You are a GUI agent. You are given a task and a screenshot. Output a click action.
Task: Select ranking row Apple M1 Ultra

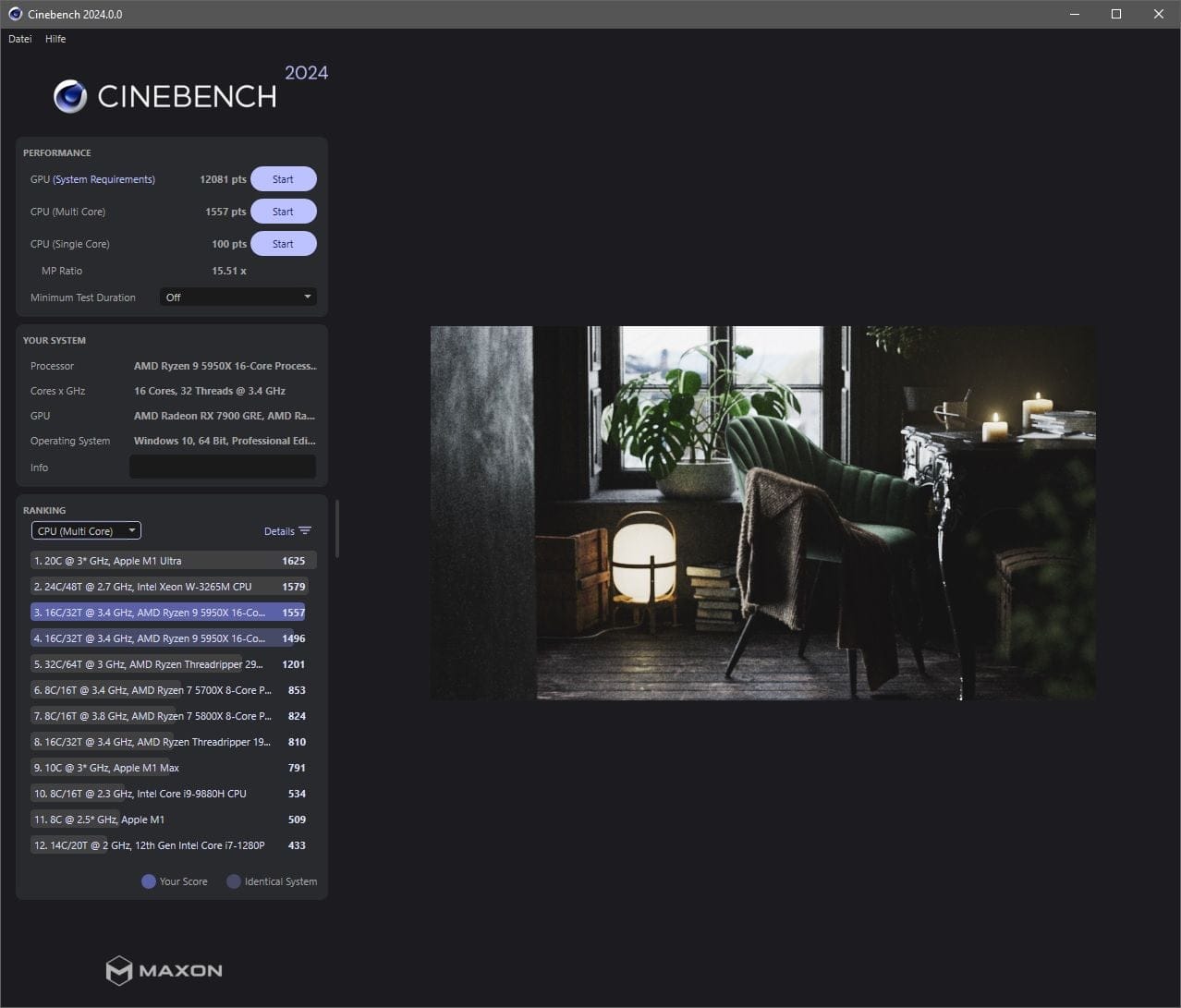(x=173, y=561)
